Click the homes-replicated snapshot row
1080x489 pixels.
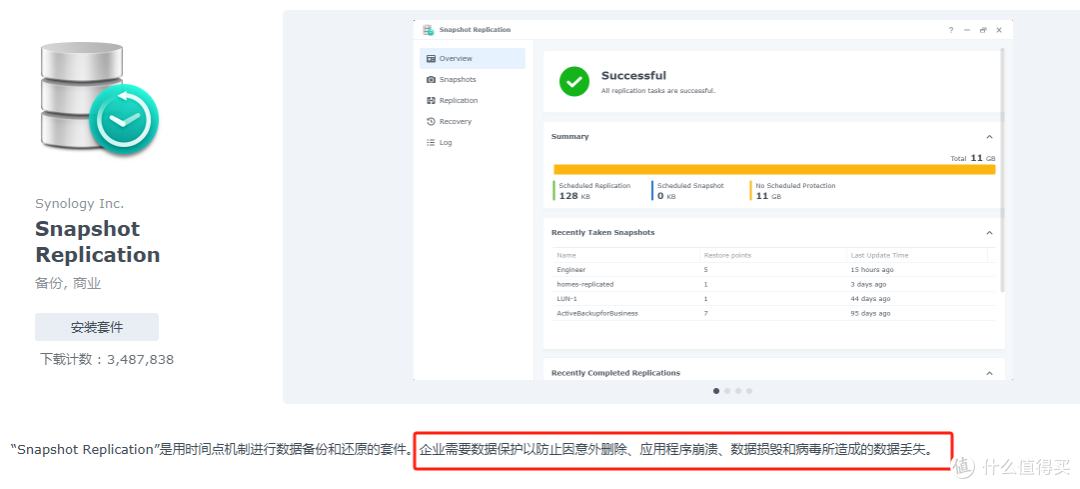point(774,284)
